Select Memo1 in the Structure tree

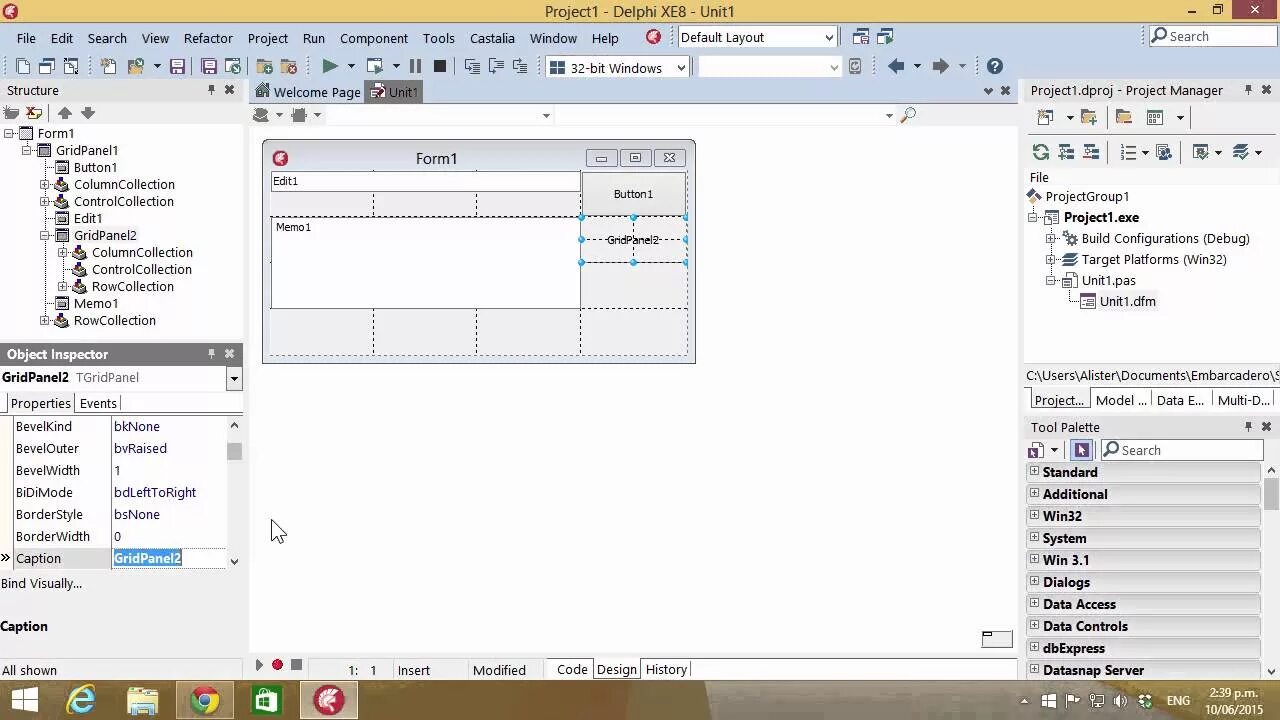point(96,303)
